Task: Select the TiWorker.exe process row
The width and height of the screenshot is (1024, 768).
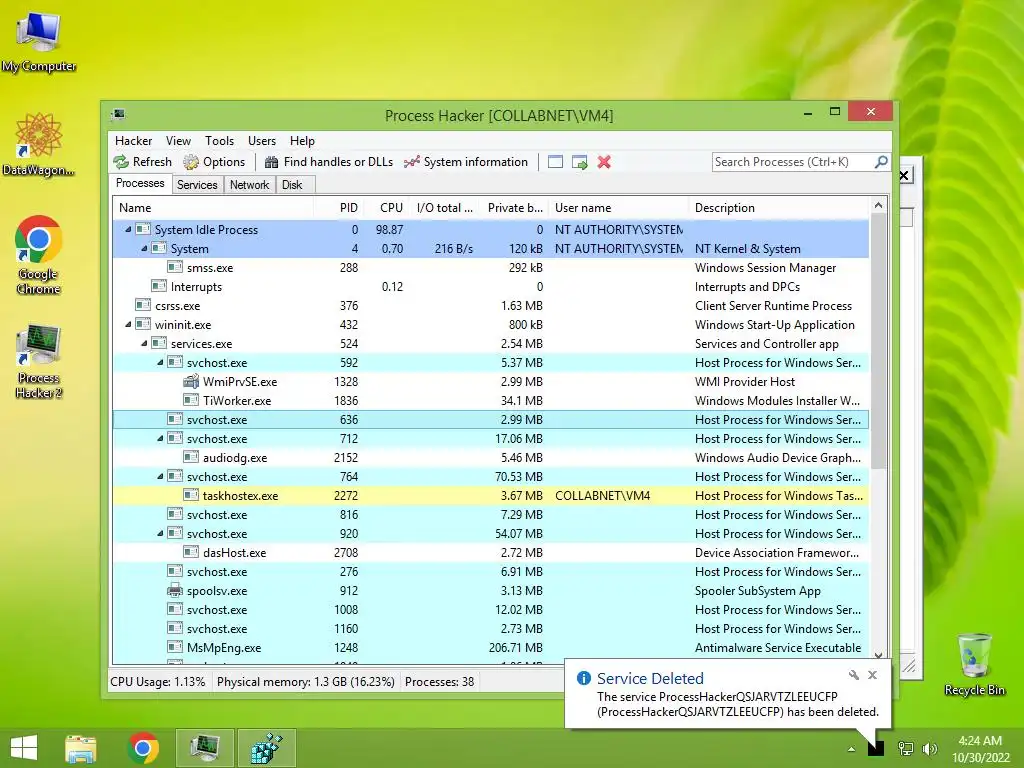Action: [491, 400]
